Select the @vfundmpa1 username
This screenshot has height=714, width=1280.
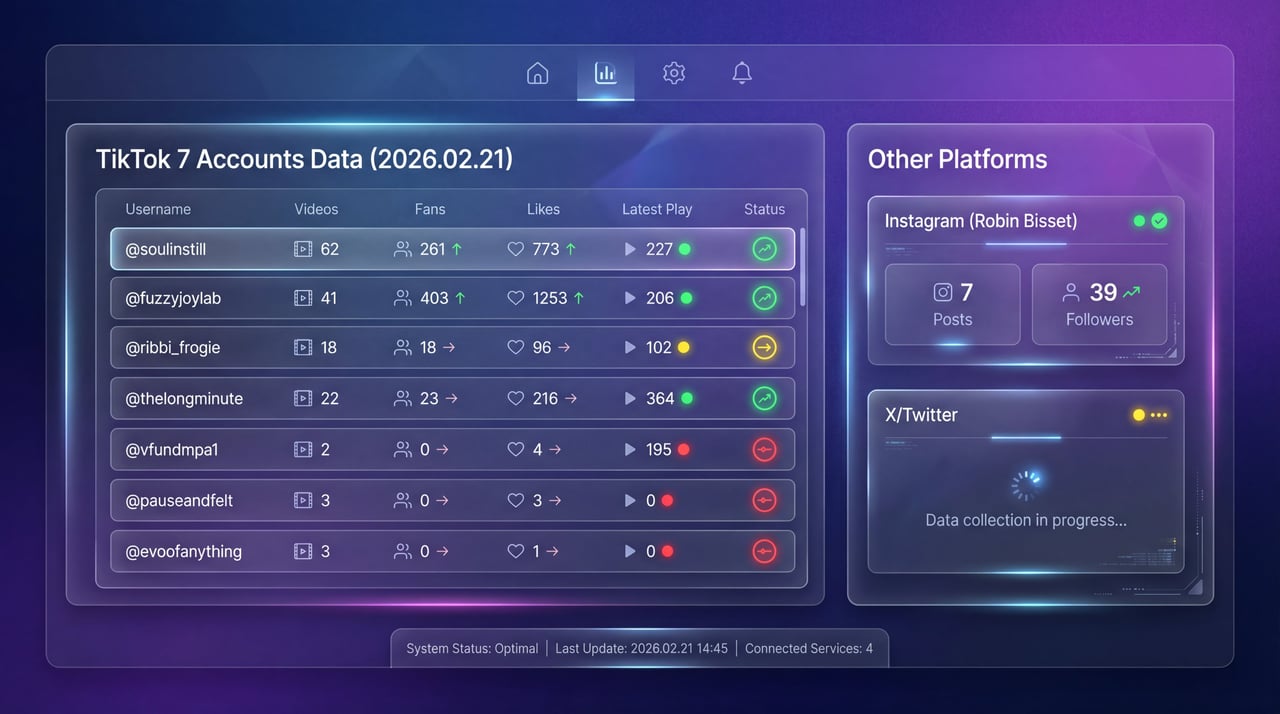coord(171,450)
